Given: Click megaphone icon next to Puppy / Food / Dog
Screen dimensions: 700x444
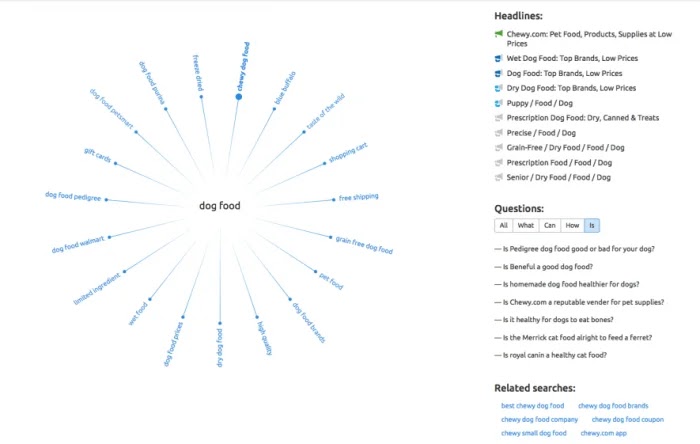Looking at the screenshot, I should point(499,103).
